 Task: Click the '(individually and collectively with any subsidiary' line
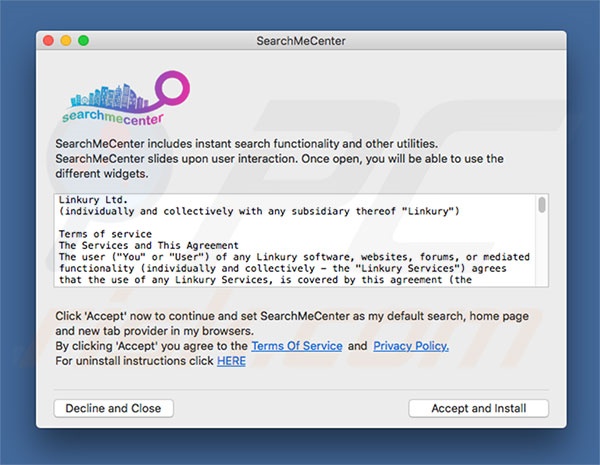pos(259,211)
